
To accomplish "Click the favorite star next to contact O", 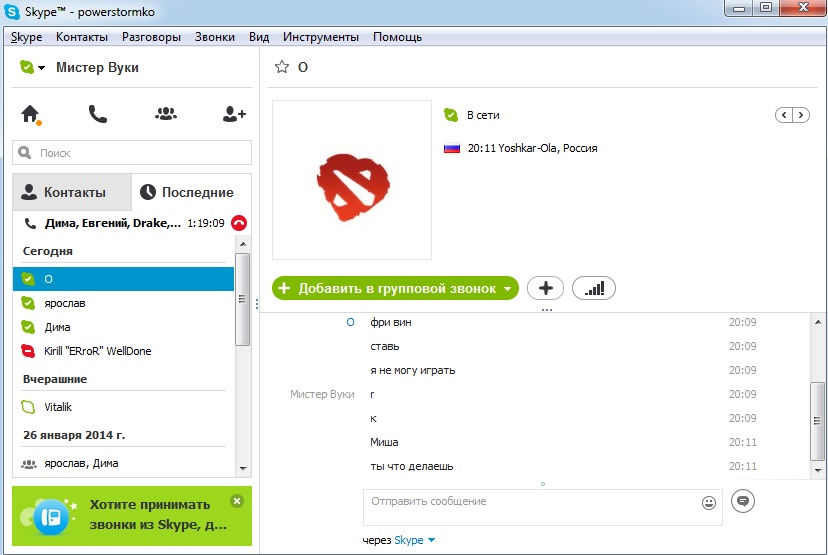I will (282, 67).
